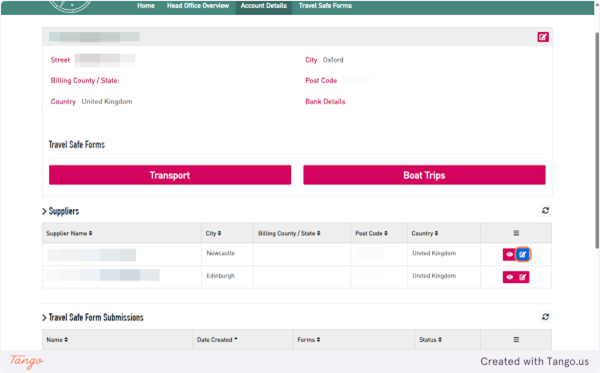Click United Kingdom in Edinburgh row
The height and width of the screenshot is (373, 600).
(434, 276)
